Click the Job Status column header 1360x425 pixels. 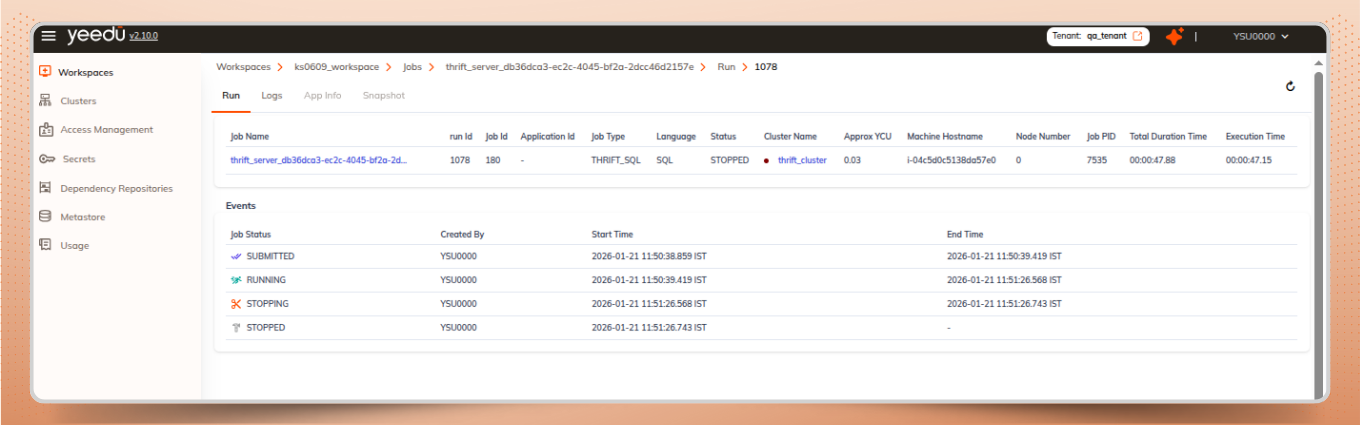pyautogui.click(x=251, y=234)
